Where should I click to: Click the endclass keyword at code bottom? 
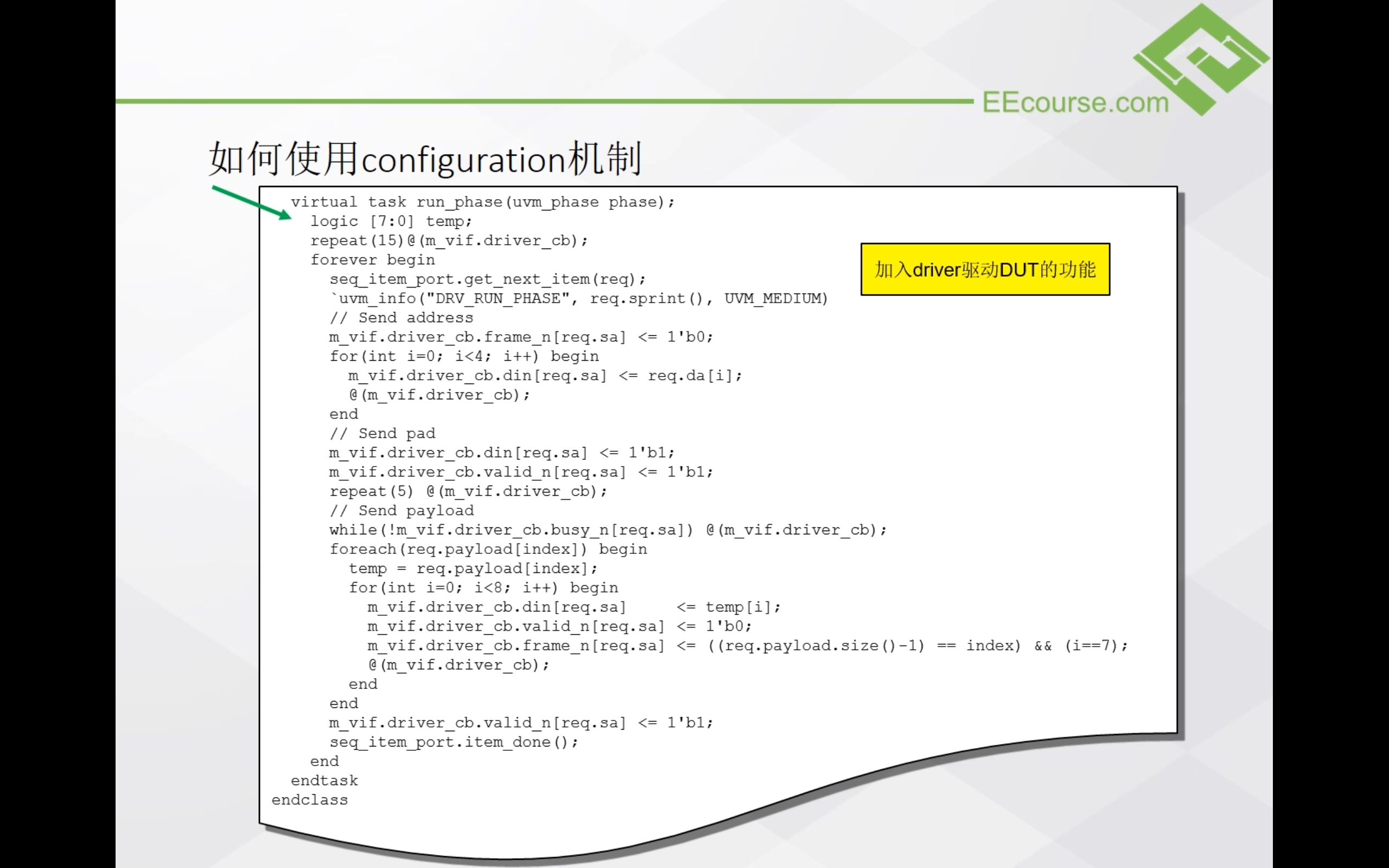pos(309,800)
